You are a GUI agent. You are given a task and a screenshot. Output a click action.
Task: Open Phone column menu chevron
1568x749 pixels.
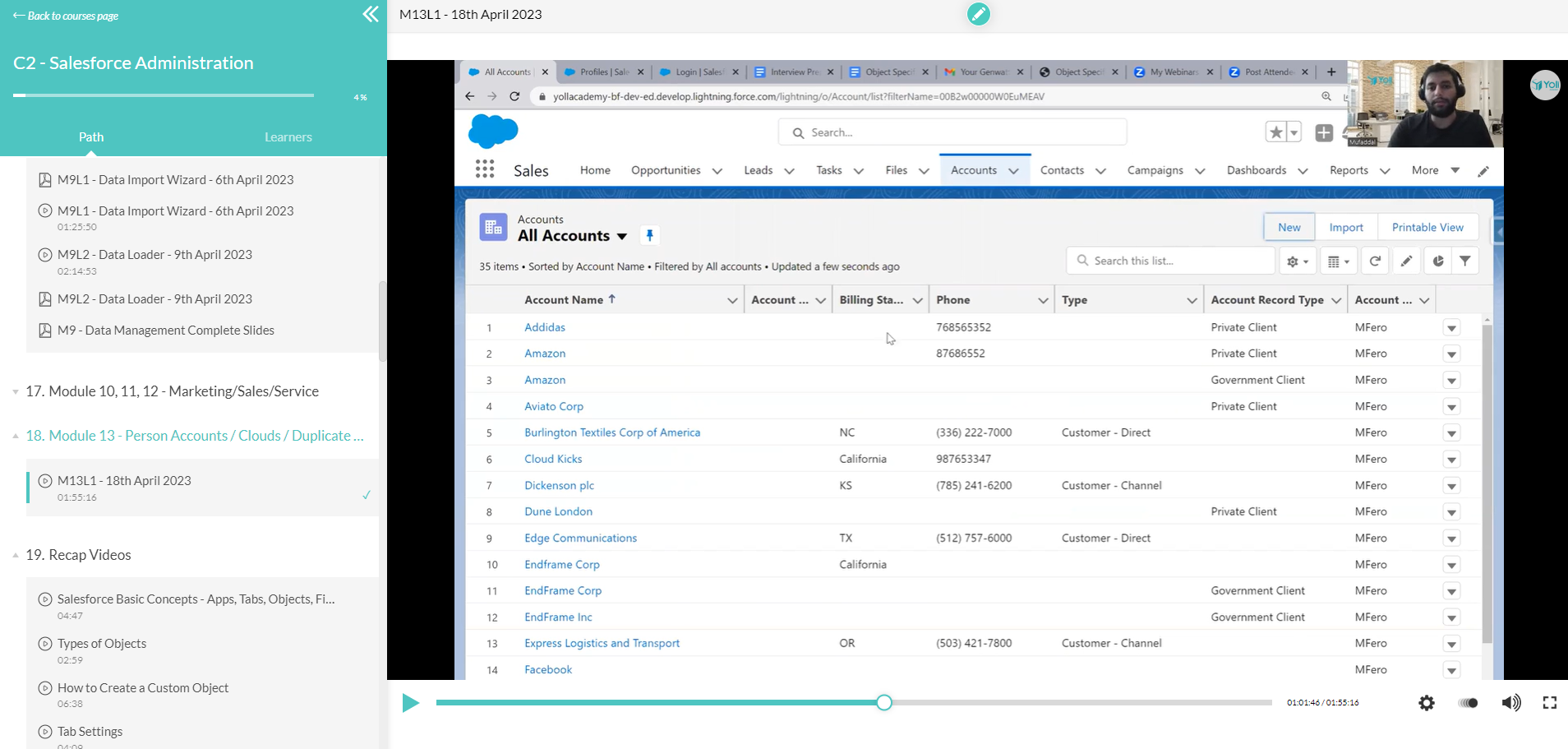(1043, 300)
